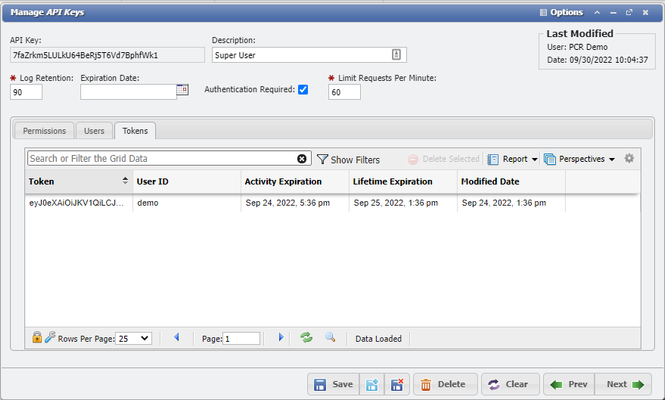Go to the next grid page

point(281,338)
